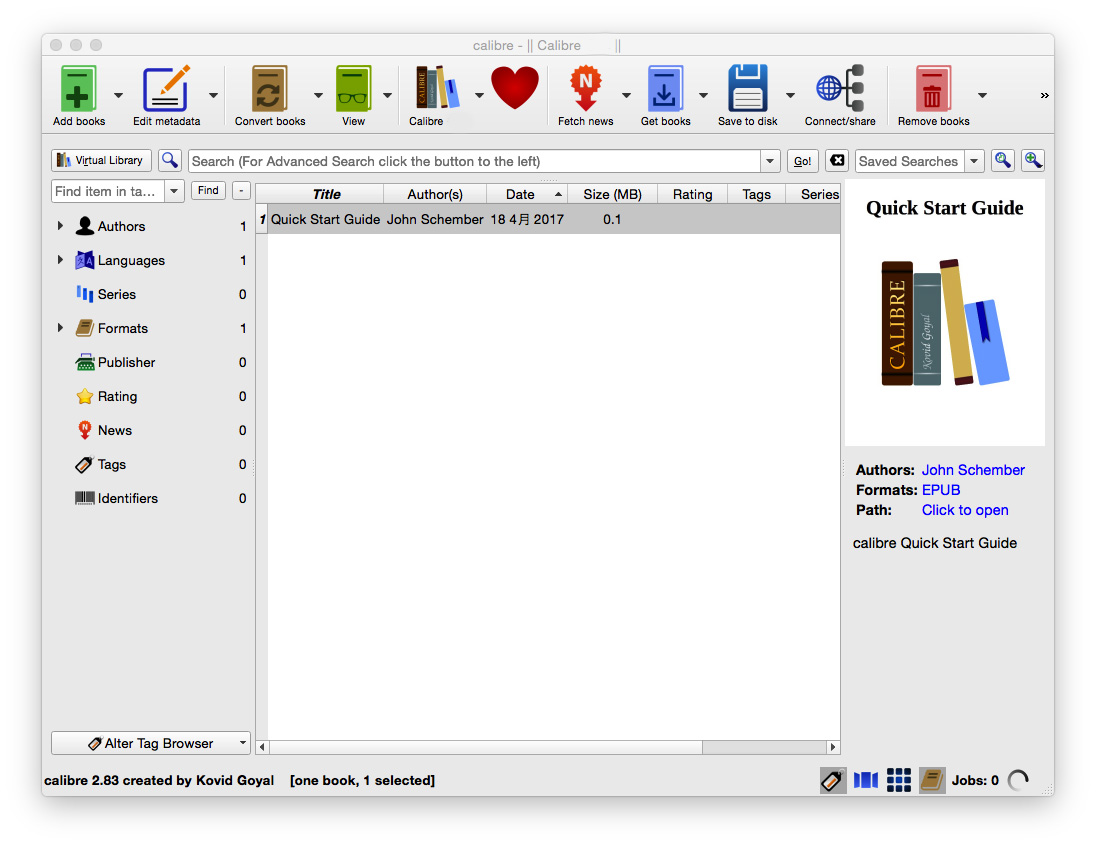Click the John Schember author link

pos(973,470)
